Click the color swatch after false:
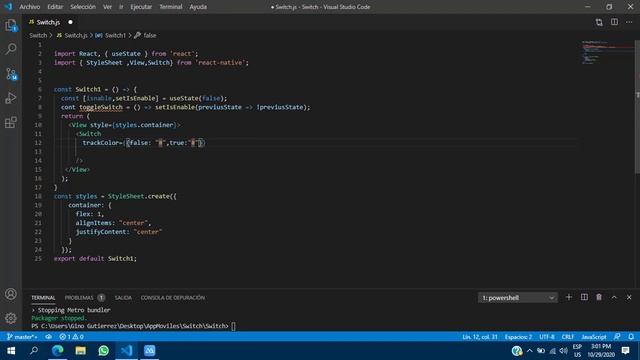Image resolution: width=640 pixels, height=360 pixels. [160, 142]
